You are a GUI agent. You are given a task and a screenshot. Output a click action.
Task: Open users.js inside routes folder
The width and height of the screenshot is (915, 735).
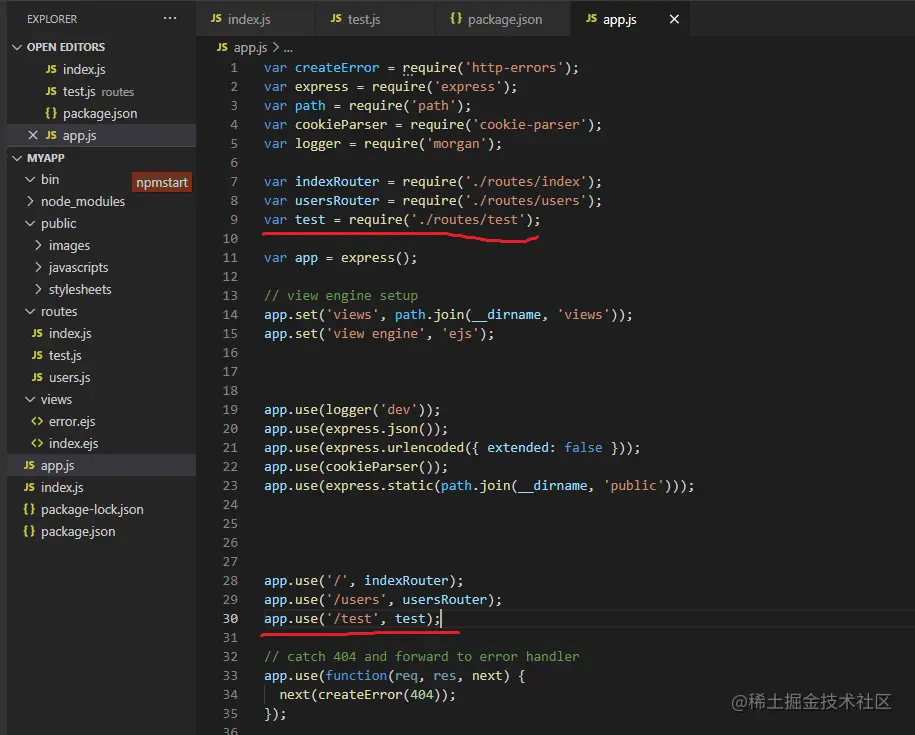69,377
